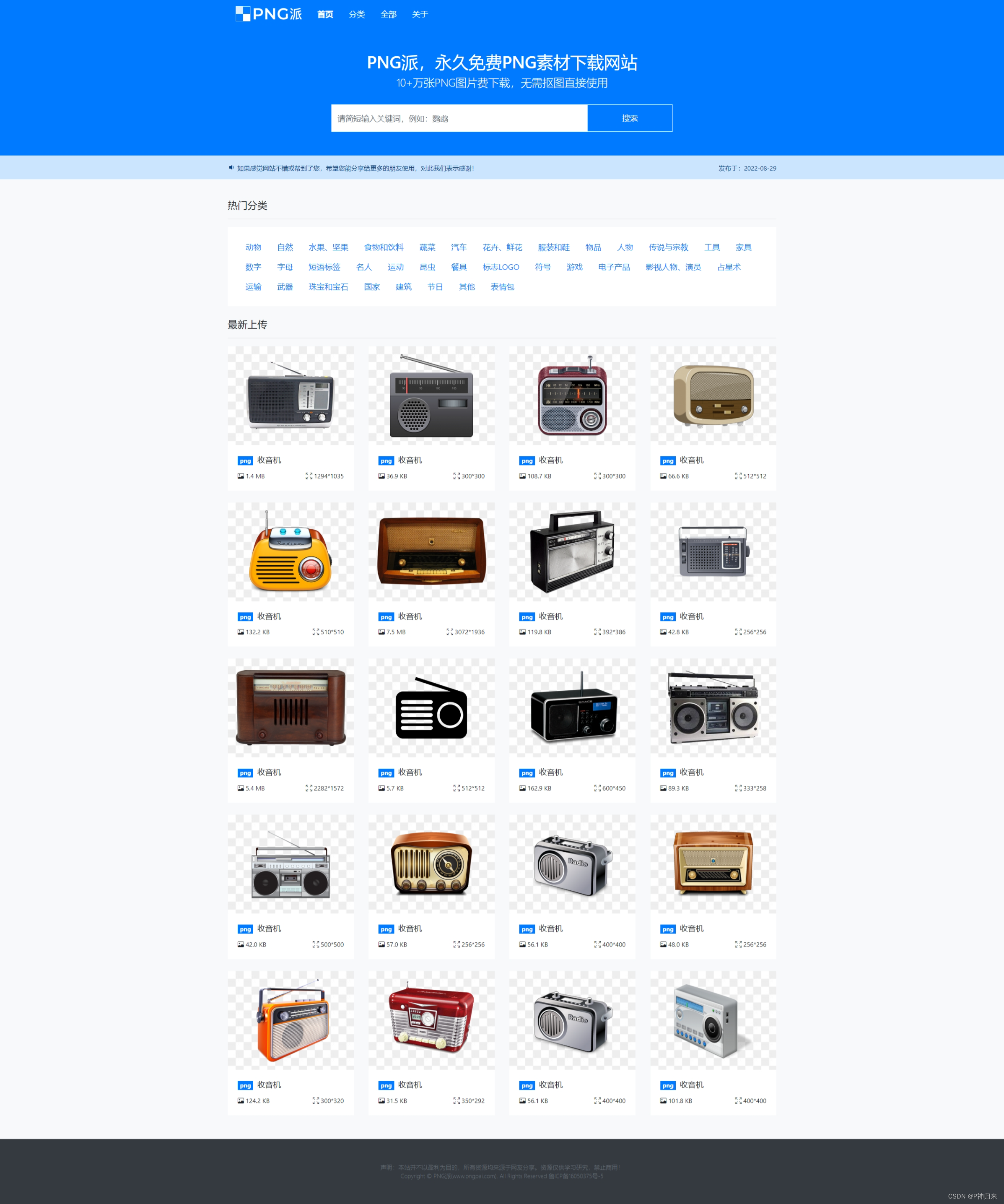This screenshot has height=1204, width=1004.
Task: Click file size icon beside 36.9 KB
Action: click(381, 476)
